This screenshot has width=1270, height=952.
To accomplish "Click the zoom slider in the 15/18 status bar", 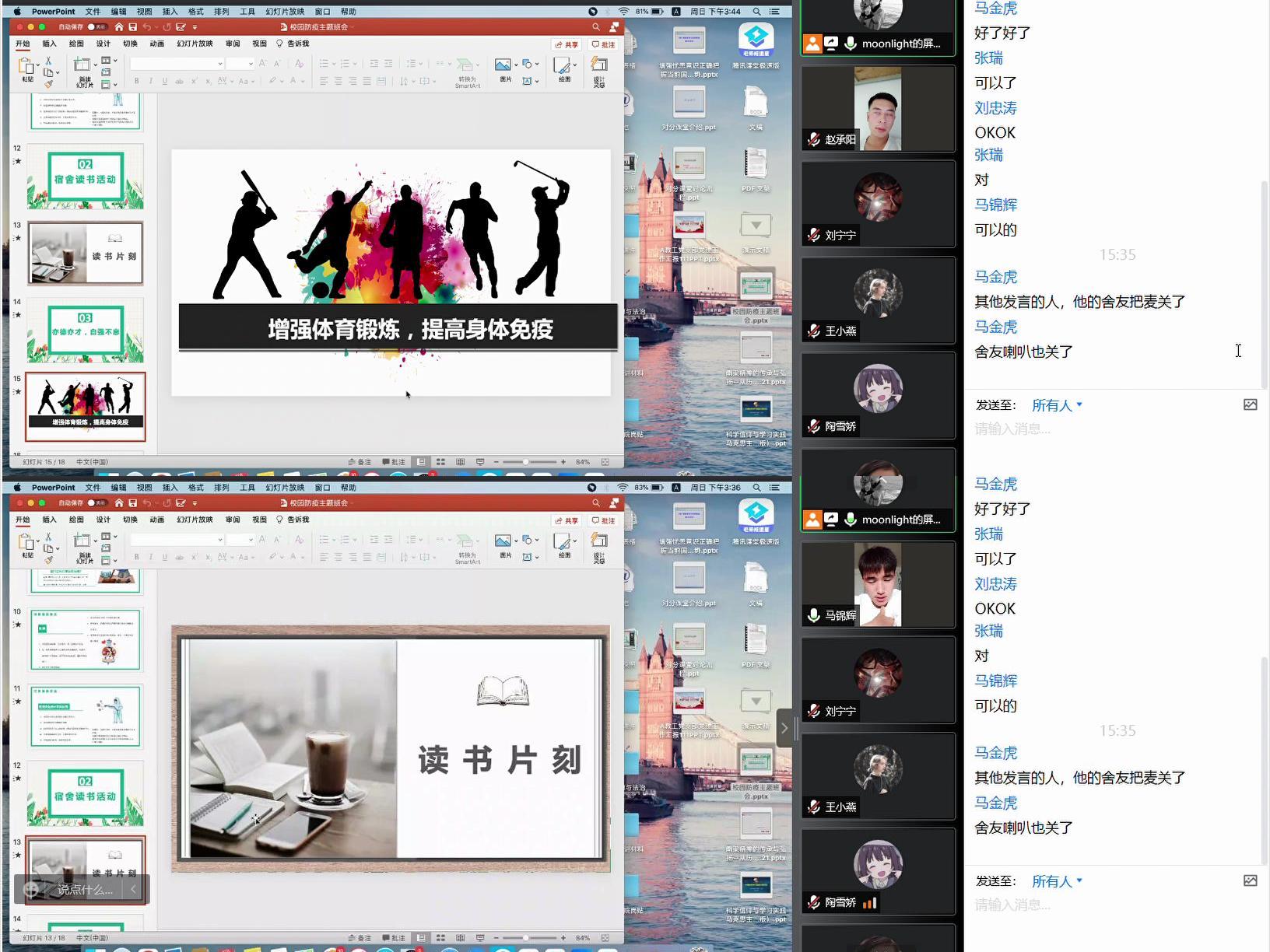I will point(527,462).
